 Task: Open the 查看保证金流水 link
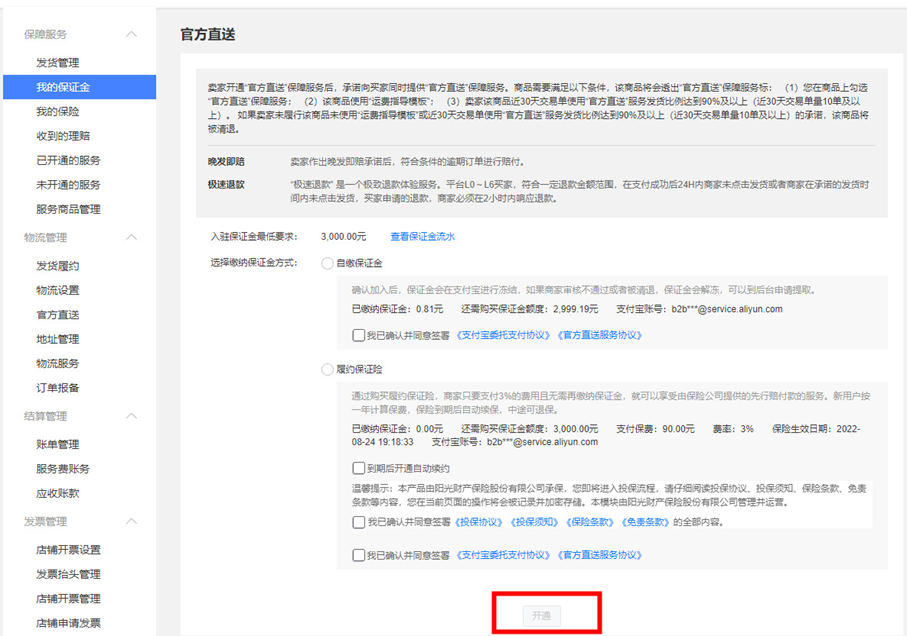point(422,237)
